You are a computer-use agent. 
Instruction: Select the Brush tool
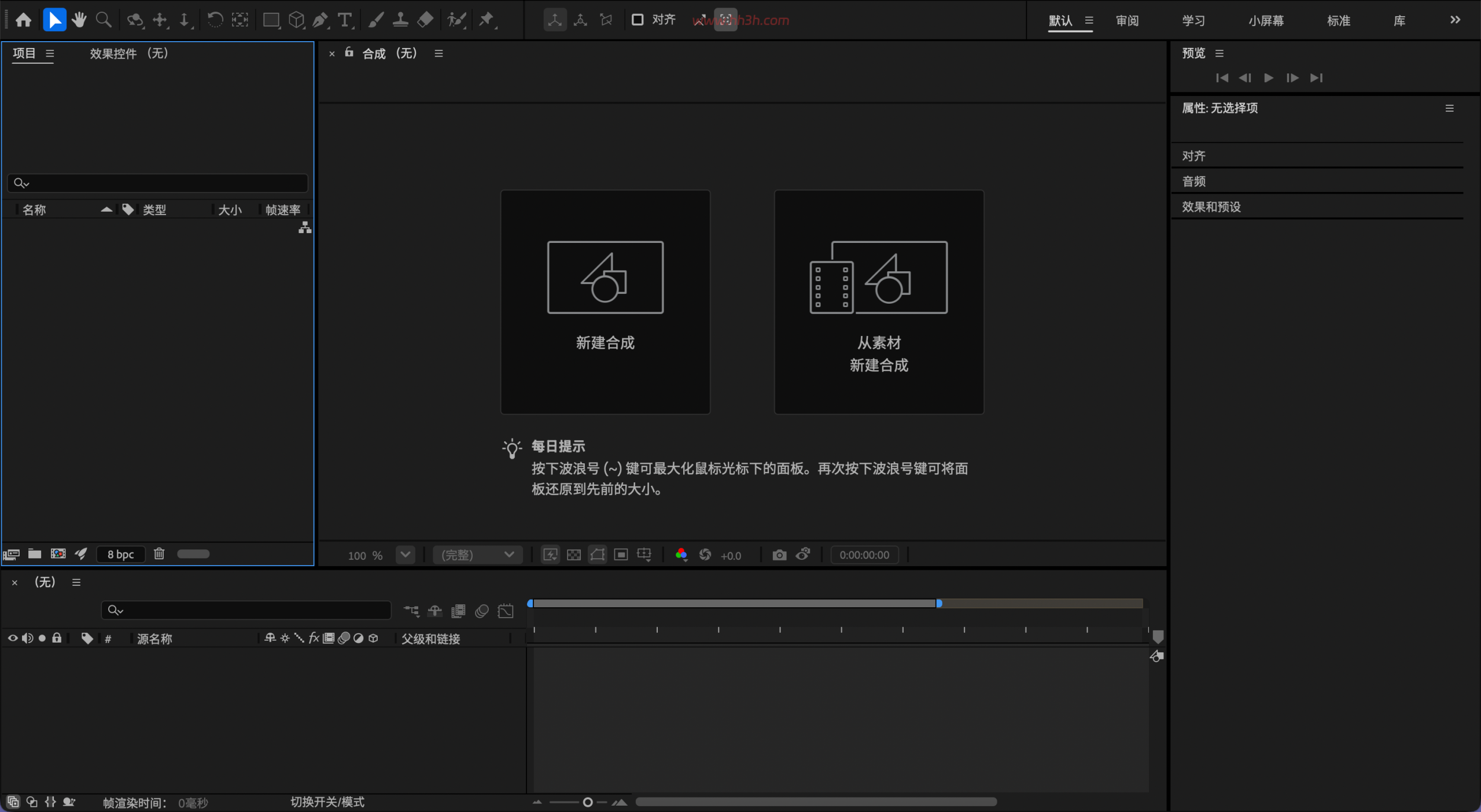[376, 20]
